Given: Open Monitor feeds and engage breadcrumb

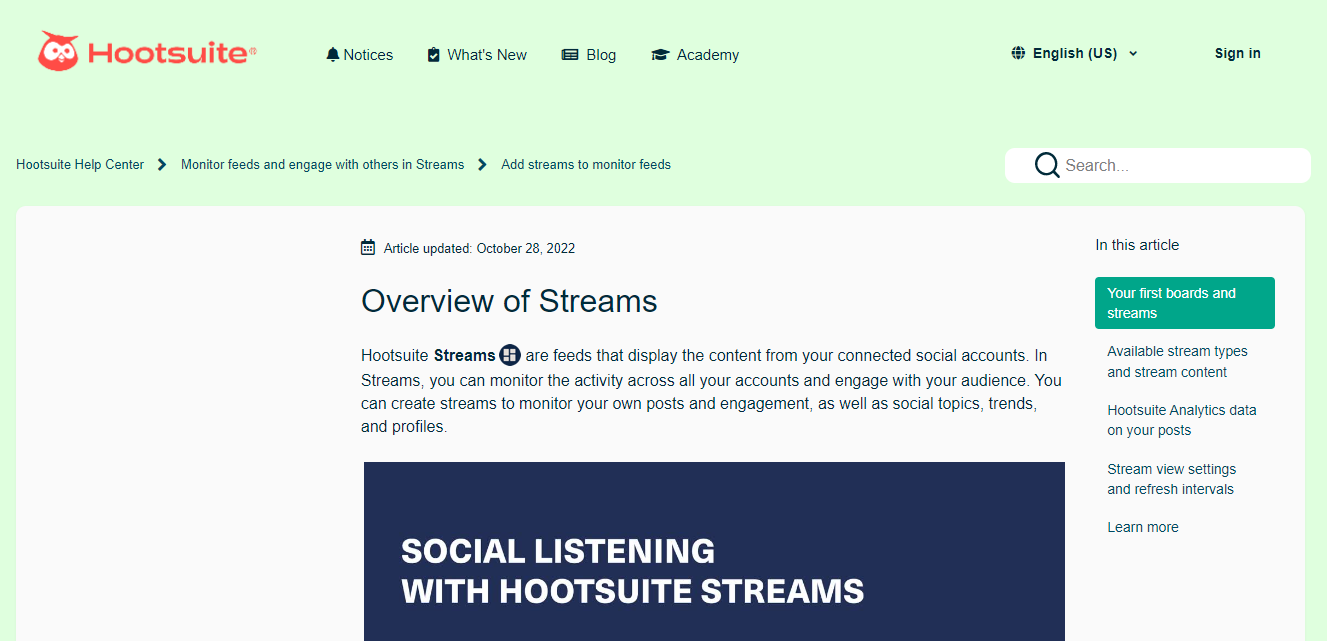Looking at the screenshot, I should pyautogui.click(x=322, y=165).
